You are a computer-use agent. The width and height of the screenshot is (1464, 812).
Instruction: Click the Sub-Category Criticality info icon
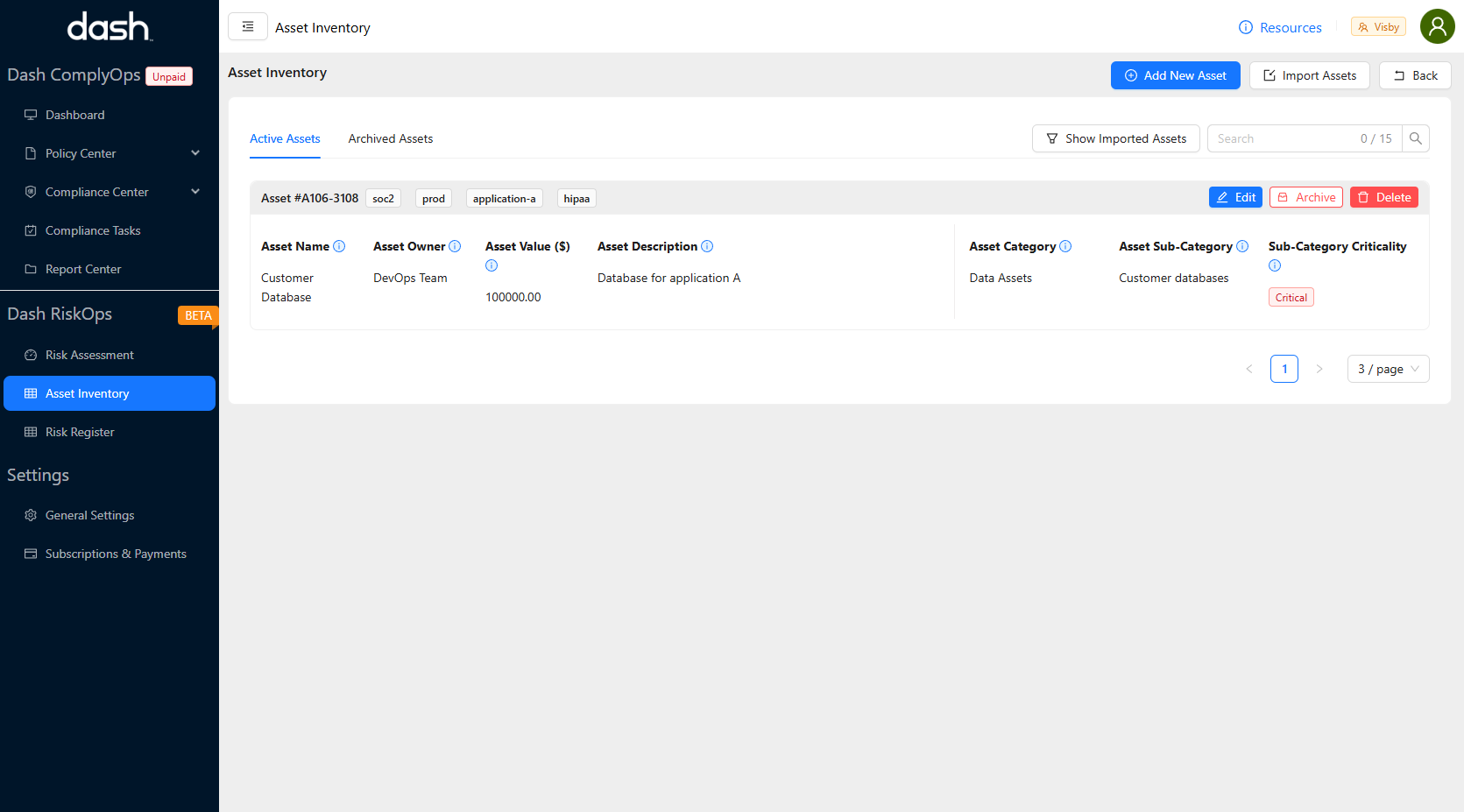1275,265
